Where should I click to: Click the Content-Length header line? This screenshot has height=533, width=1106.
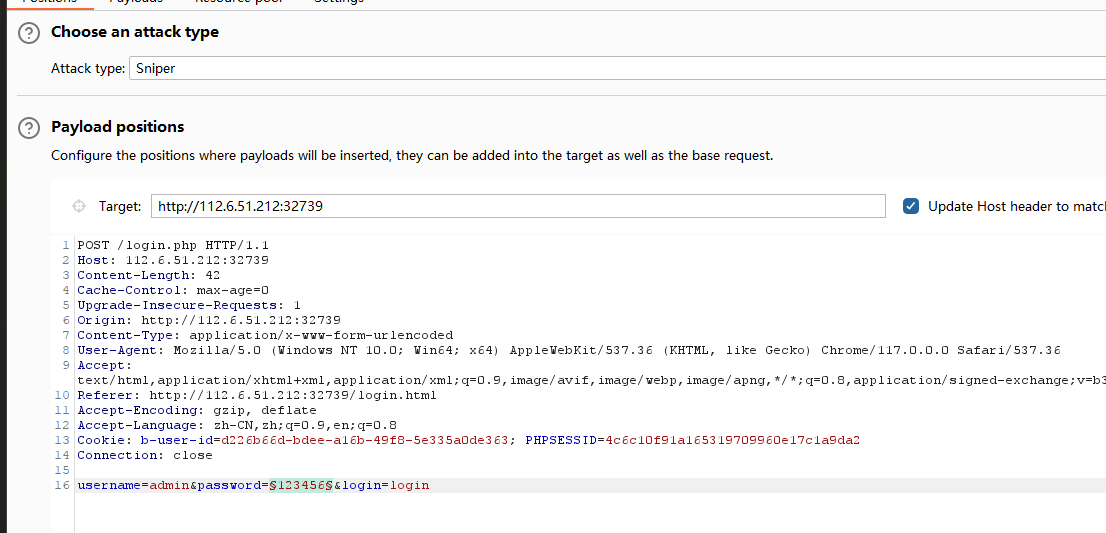(148, 275)
